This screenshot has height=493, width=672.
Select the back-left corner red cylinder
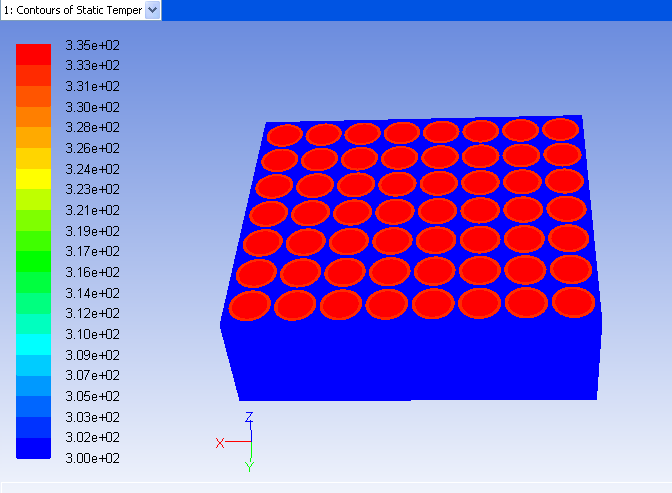(x=285, y=136)
